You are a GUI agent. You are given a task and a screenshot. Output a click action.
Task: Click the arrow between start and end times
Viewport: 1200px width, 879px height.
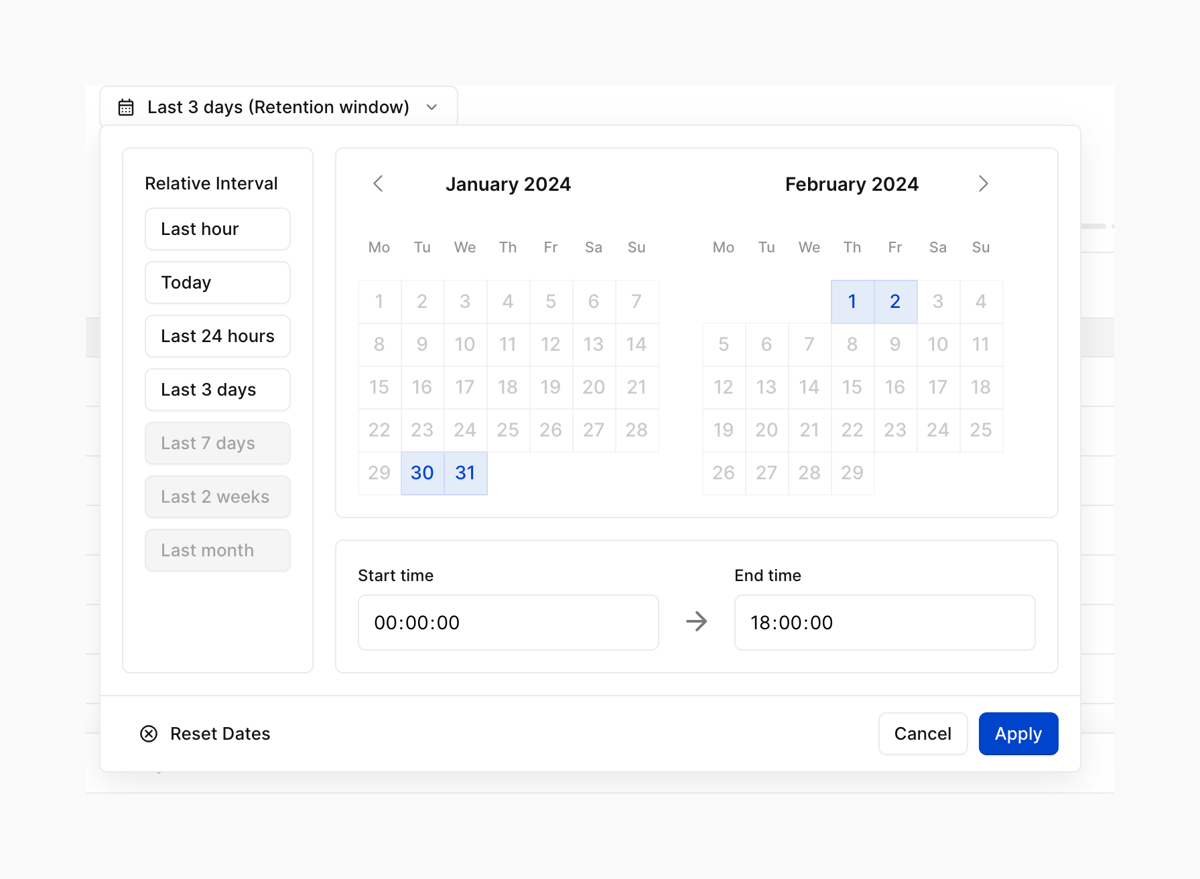coord(696,622)
